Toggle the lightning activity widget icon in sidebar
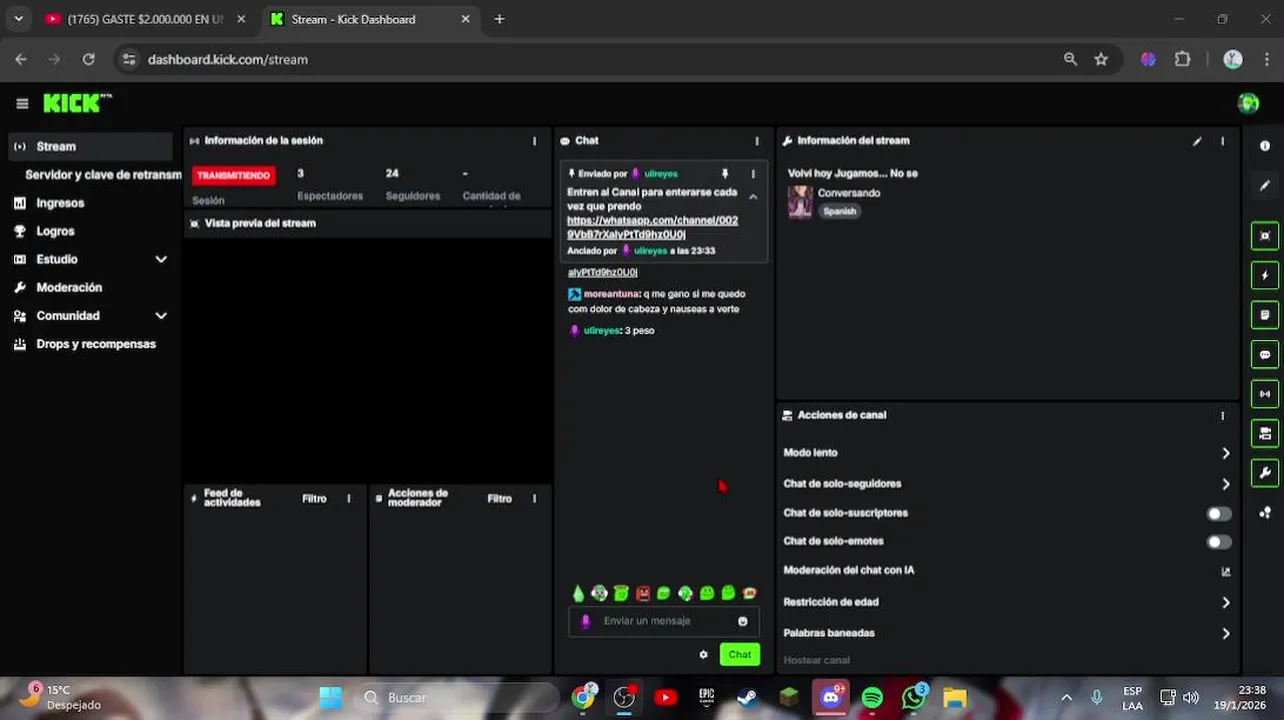 [x=1265, y=275]
